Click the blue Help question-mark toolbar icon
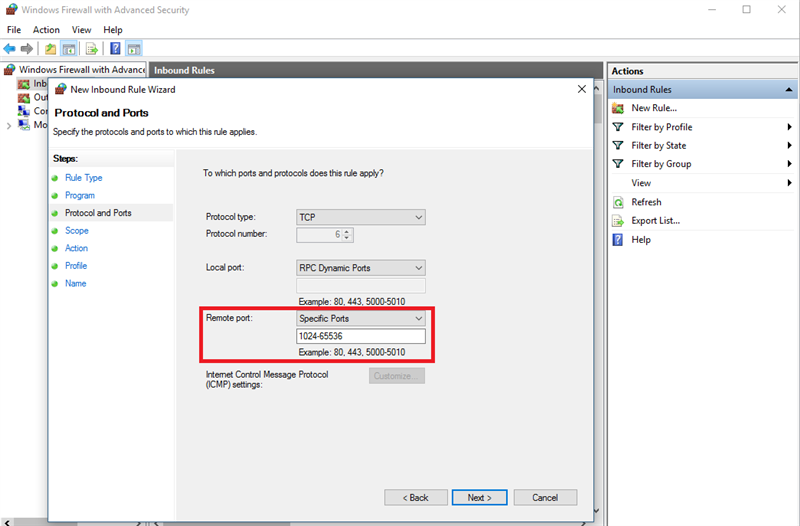The width and height of the screenshot is (800, 526). click(115, 48)
